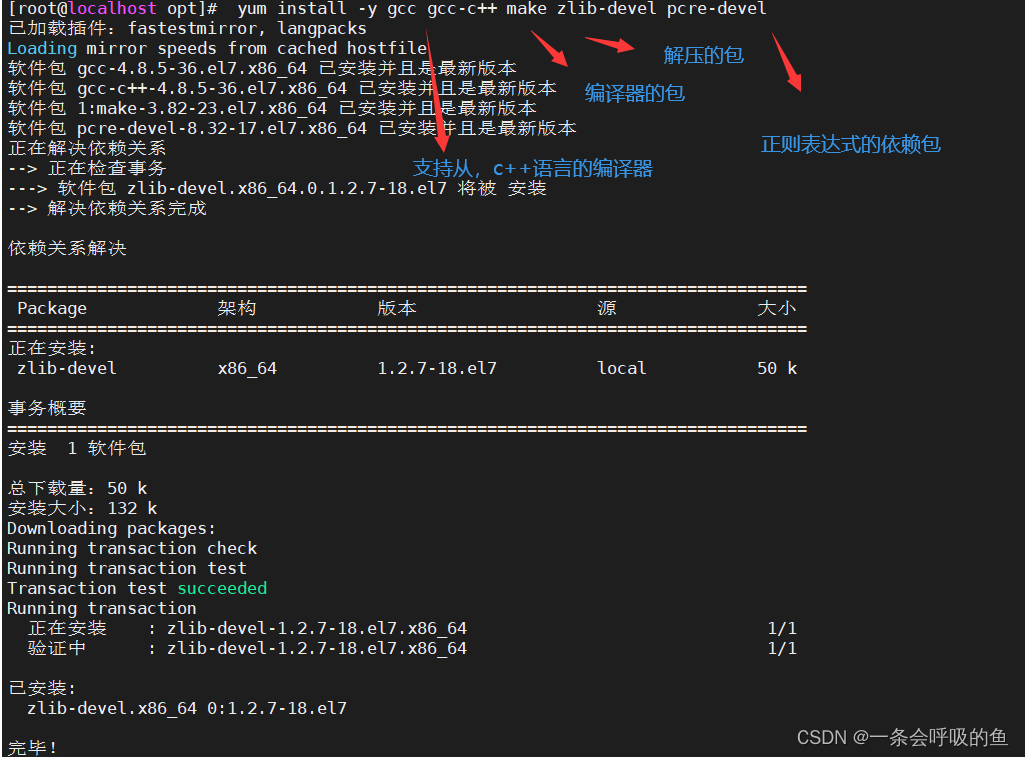Click the 'Running transaction check' line
The width and height of the screenshot is (1025, 757).
[132, 548]
